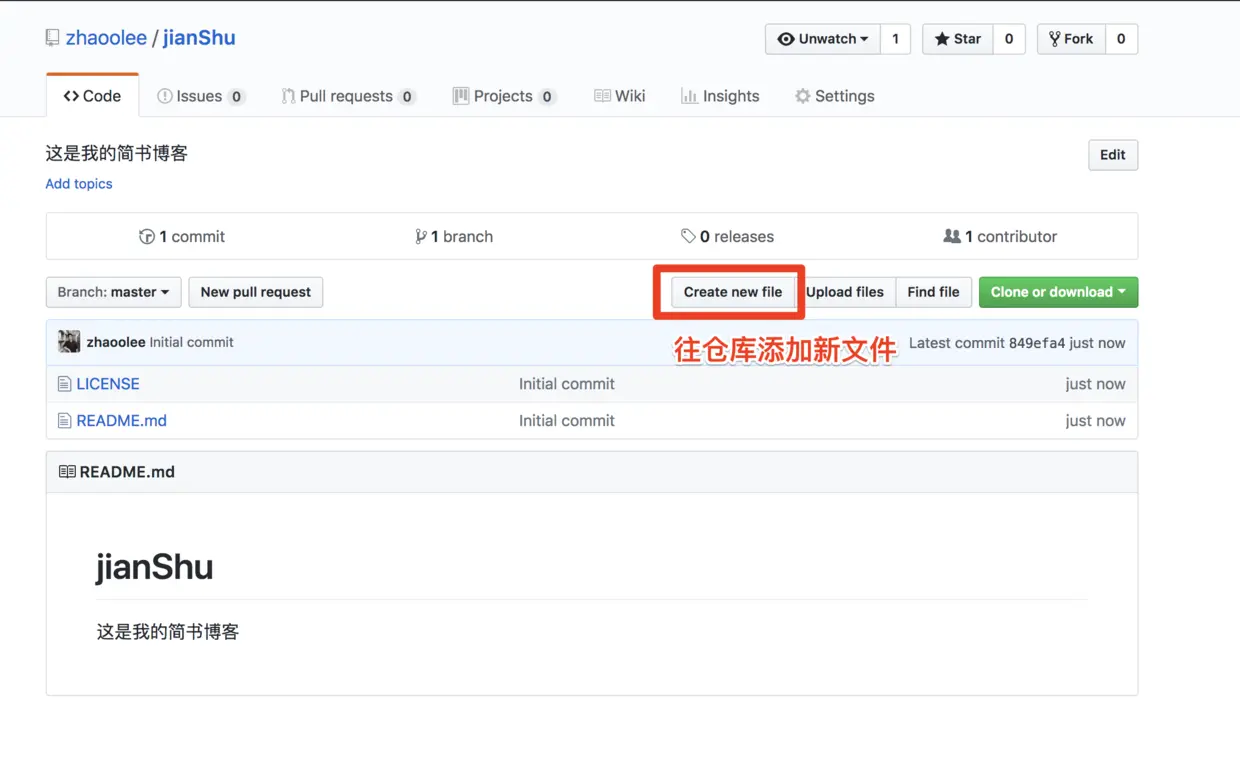Click the commit history clock icon
Viewport: 1240px width, 763px height.
tap(147, 237)
